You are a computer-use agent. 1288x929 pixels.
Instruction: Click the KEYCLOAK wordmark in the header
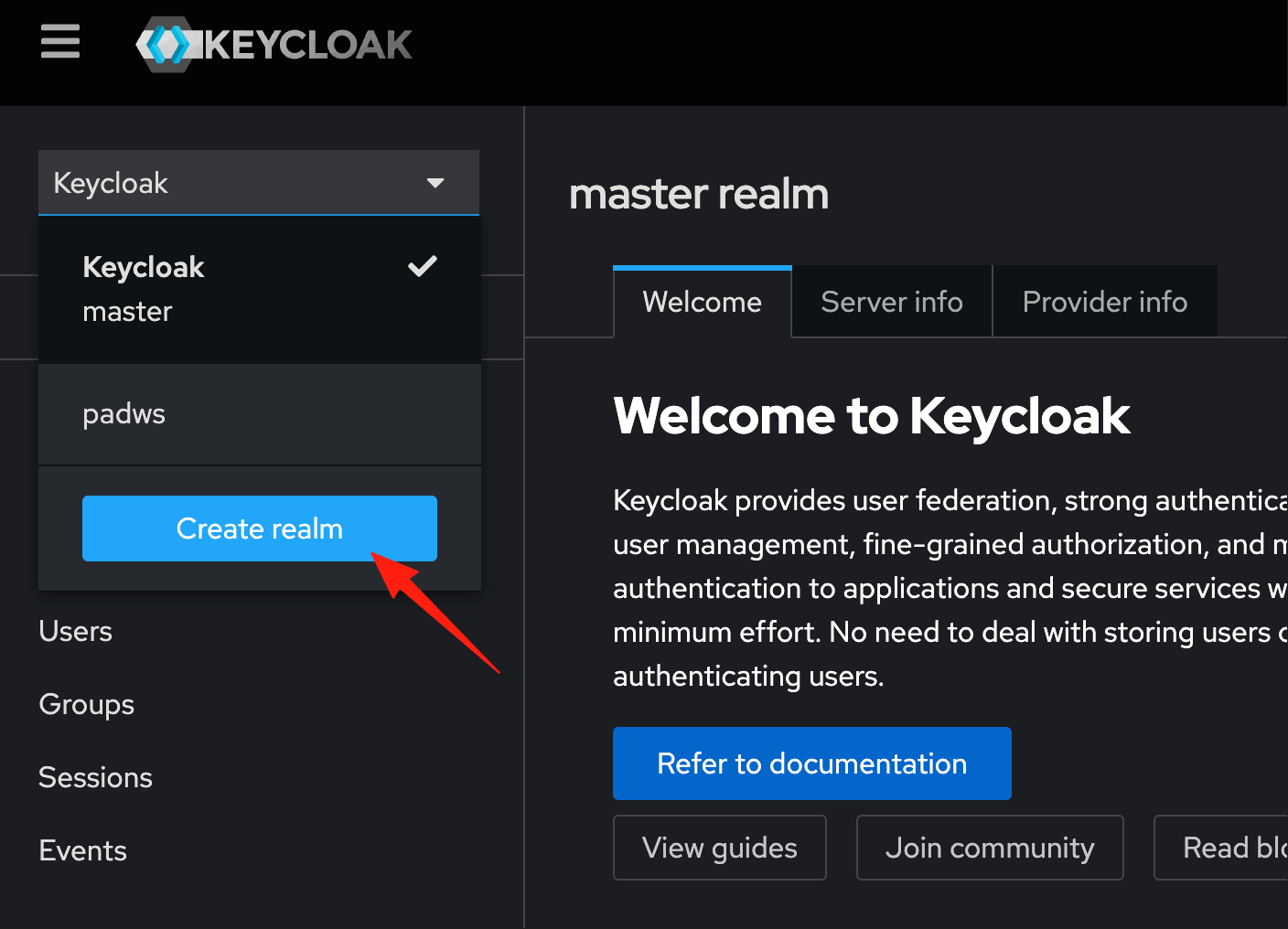[308, 45]
